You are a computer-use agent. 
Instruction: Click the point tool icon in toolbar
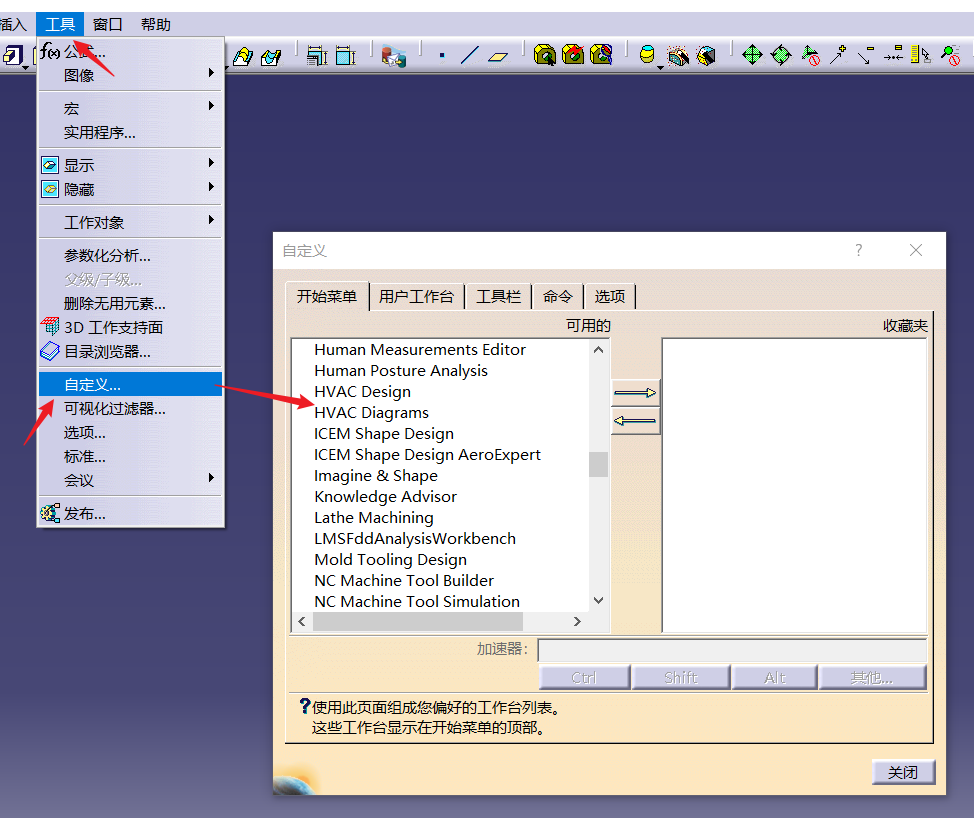pos(442,56)
